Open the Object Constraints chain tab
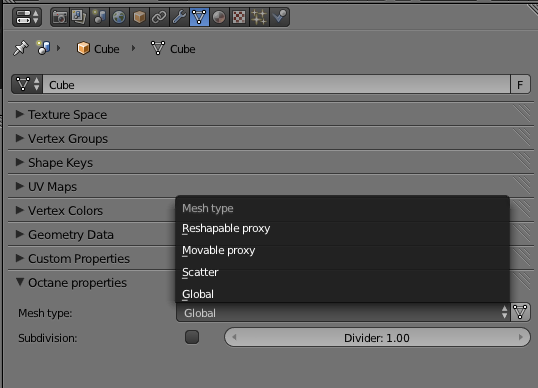Image resolution: width=538 pixels, height=388 pixels. tap(159, 17)
